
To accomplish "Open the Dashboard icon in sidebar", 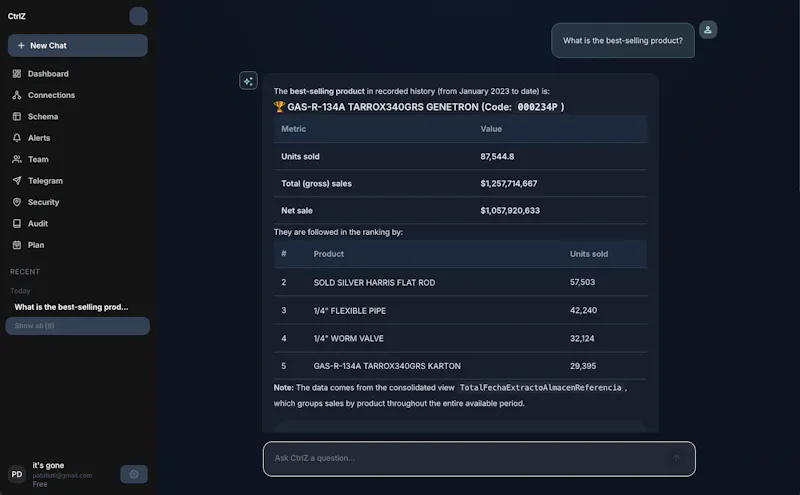I will tap(17, 73).
